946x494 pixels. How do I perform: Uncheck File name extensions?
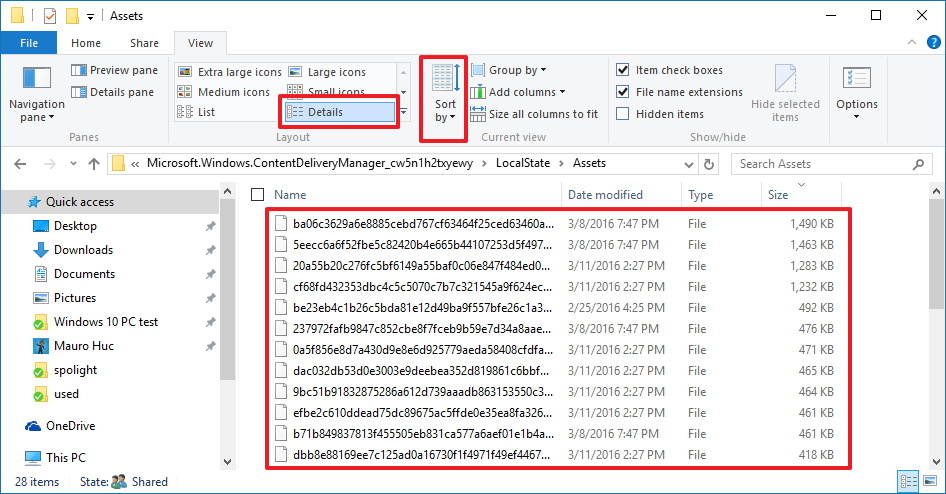tap(623, 92)
